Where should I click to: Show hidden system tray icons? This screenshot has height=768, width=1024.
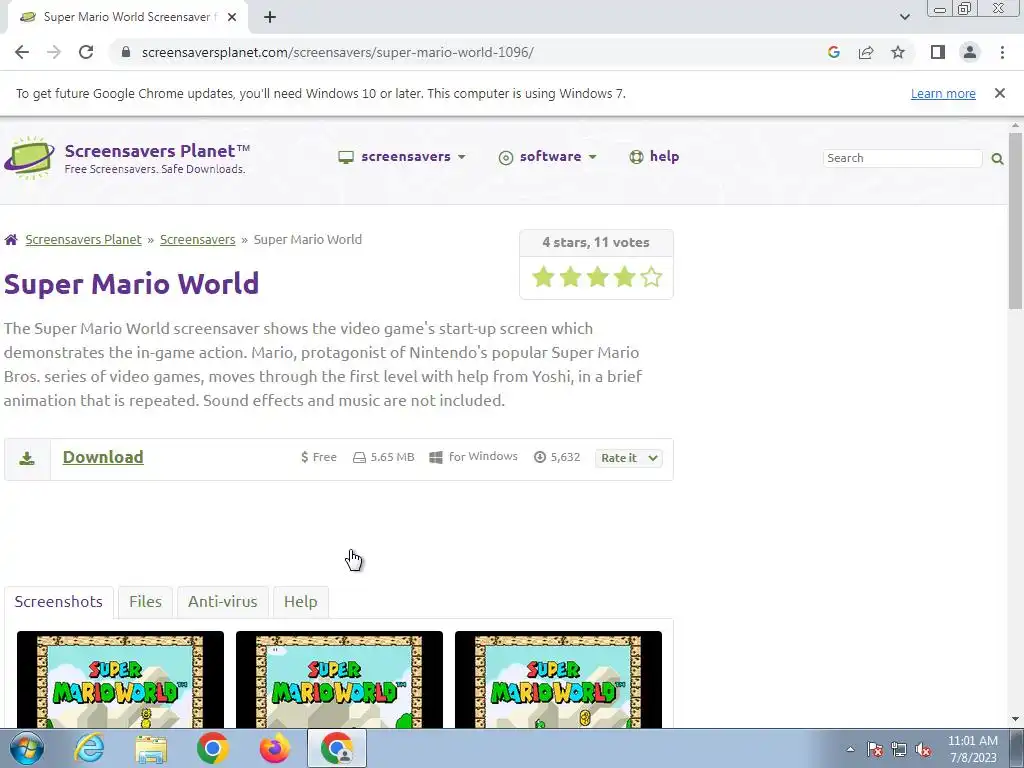[x=850, y=750]
